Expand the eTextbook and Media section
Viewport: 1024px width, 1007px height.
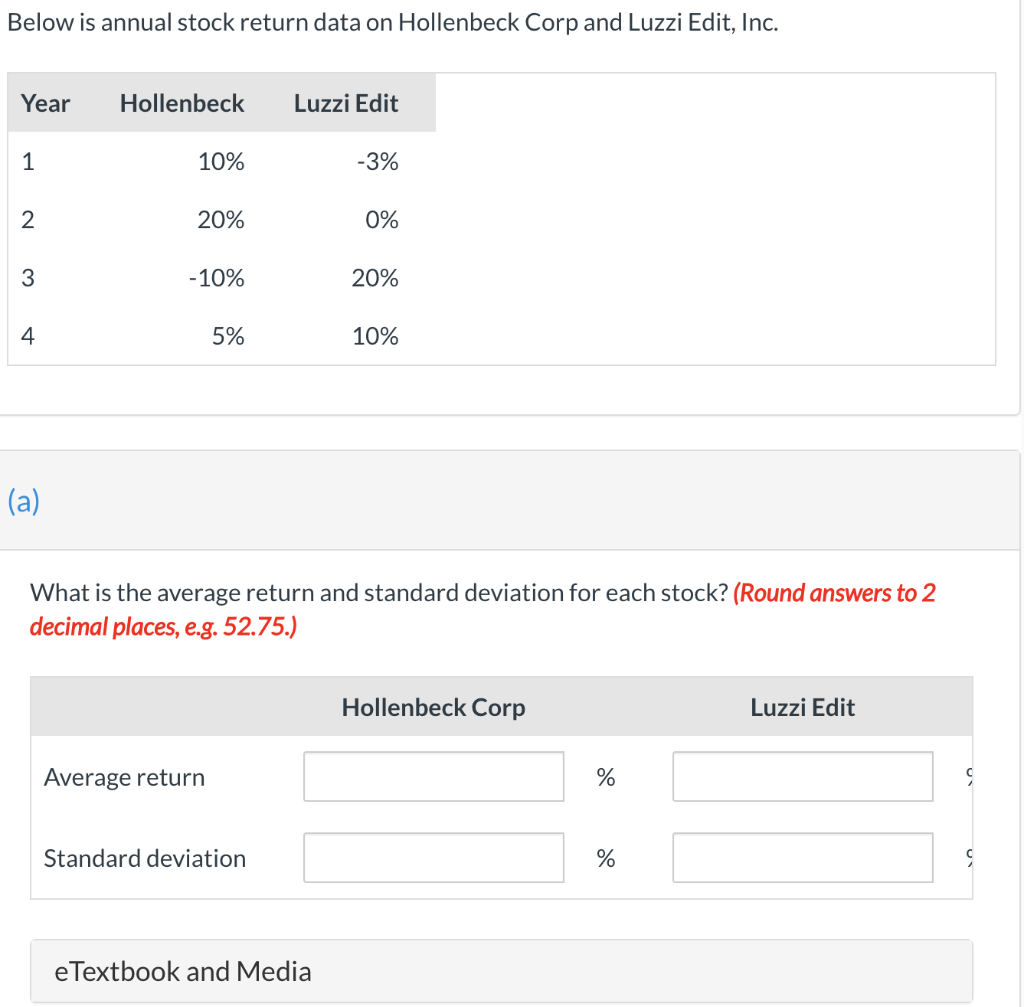click(x=183, y=971)
